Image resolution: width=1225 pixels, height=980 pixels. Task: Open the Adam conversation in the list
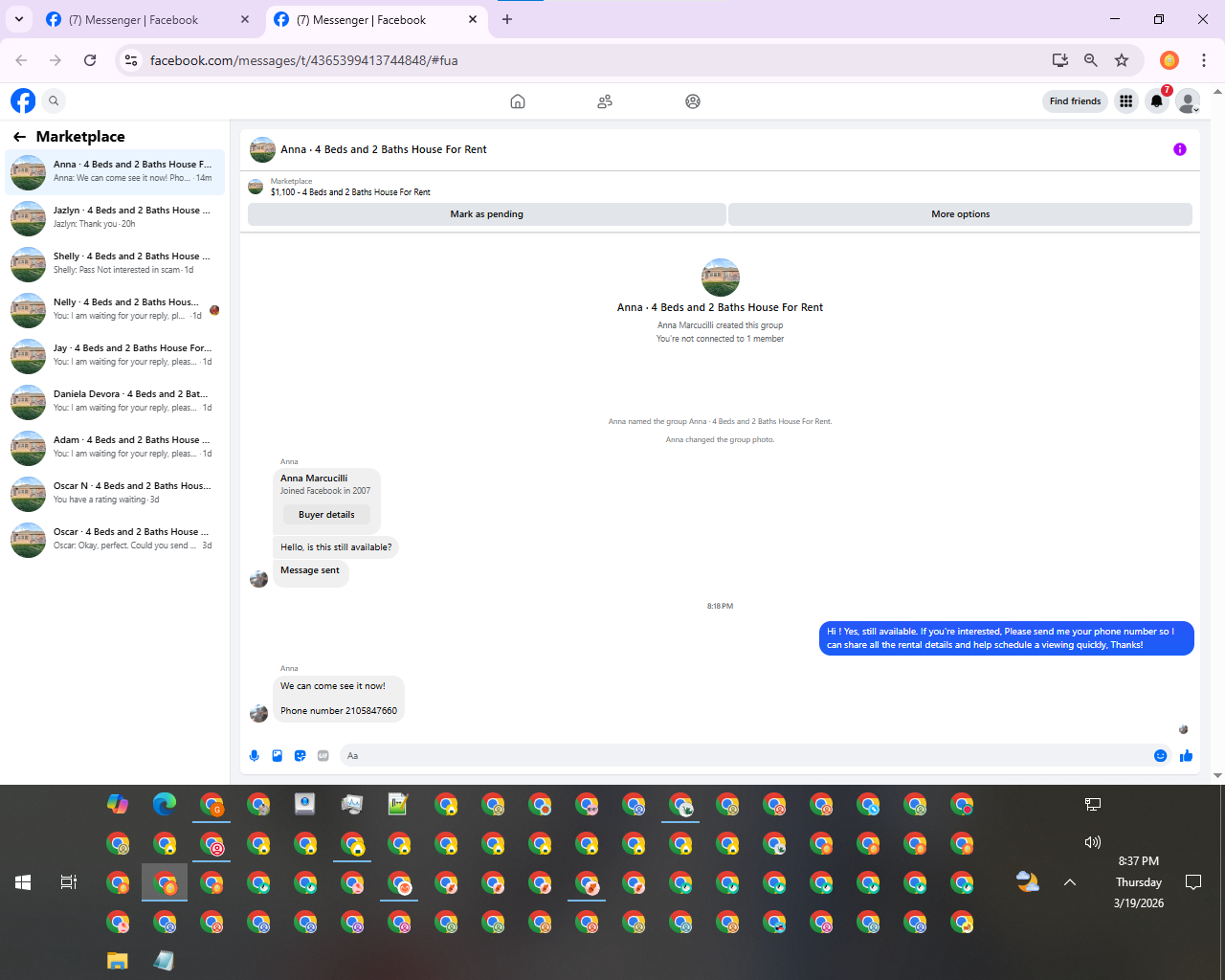click(x=115, y=447)
